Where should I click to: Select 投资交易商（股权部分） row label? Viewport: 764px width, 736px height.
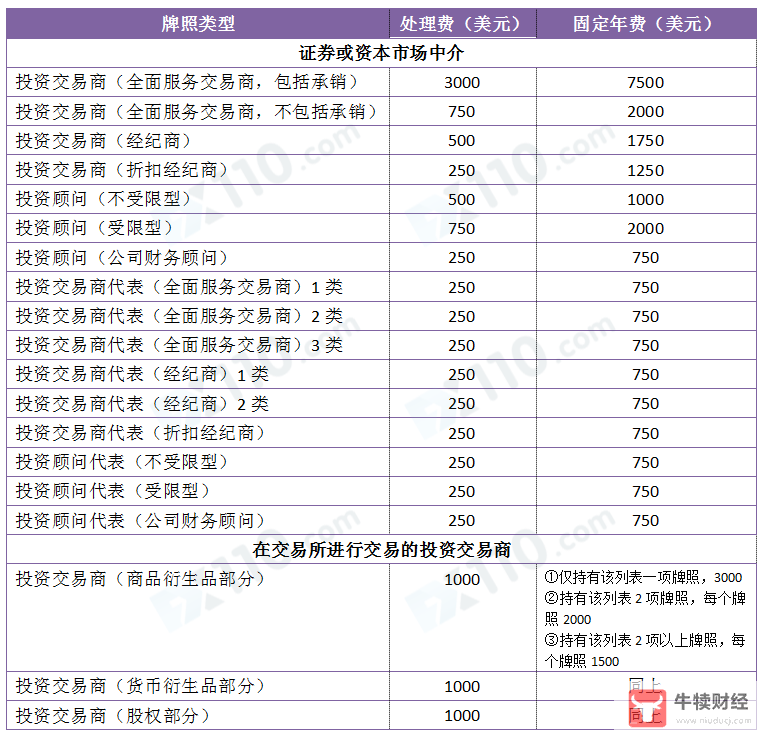tap(115, 716)
